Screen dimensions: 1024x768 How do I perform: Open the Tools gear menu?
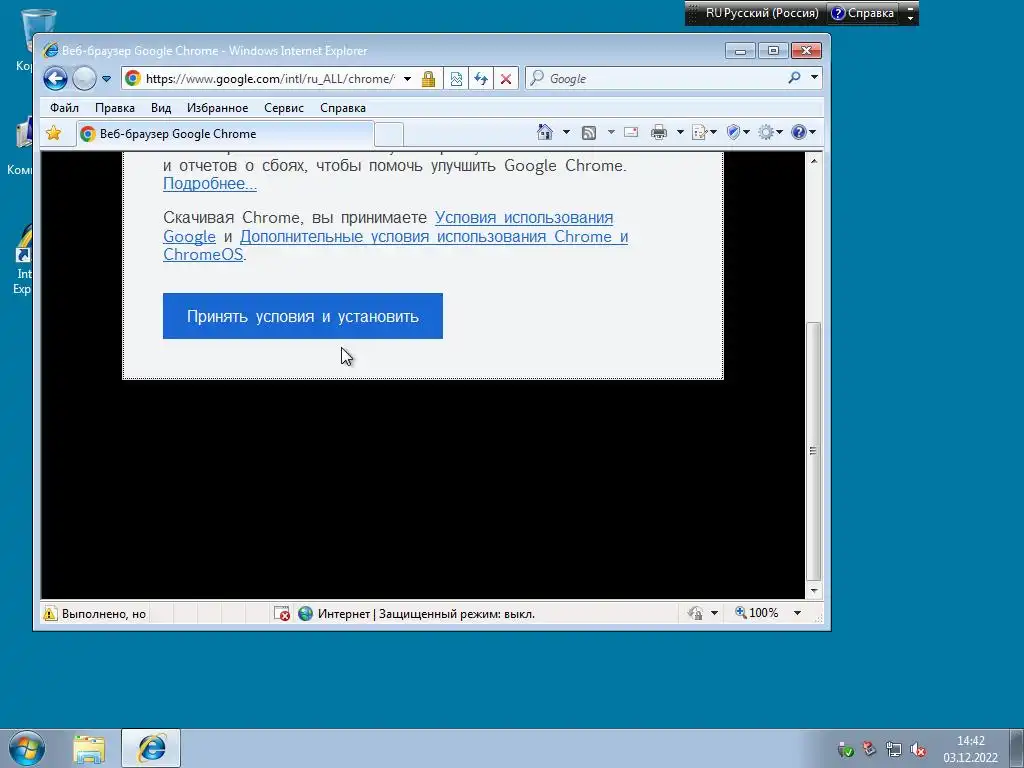pos(770,133)
